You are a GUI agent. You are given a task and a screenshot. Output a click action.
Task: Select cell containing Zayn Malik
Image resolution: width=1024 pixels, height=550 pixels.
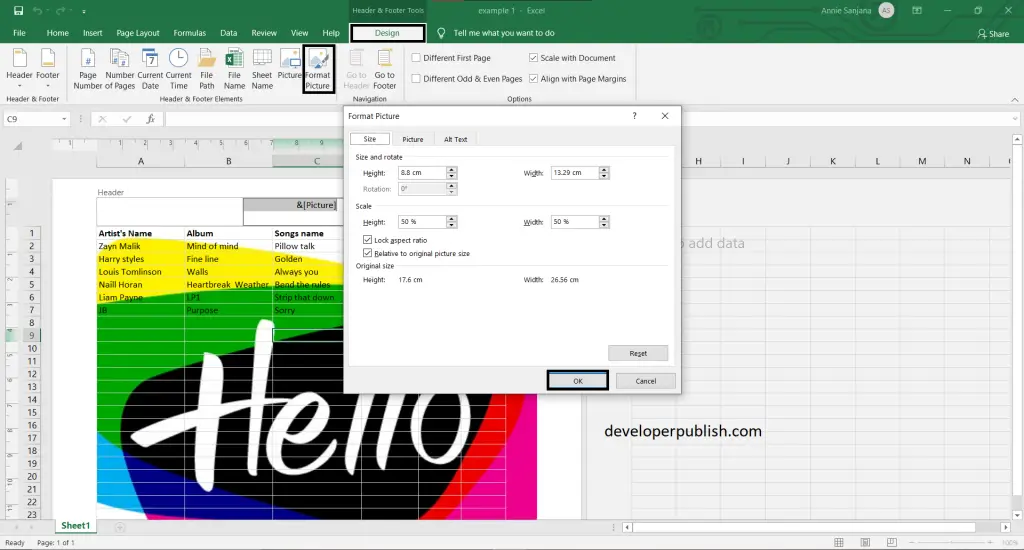[x=140, y=246]
